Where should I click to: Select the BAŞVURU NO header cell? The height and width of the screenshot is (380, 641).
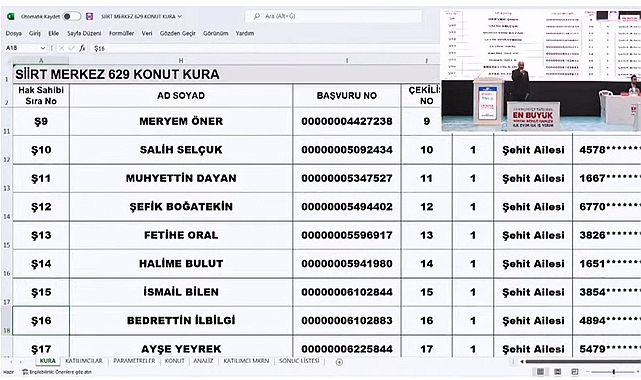coord(347,96)
